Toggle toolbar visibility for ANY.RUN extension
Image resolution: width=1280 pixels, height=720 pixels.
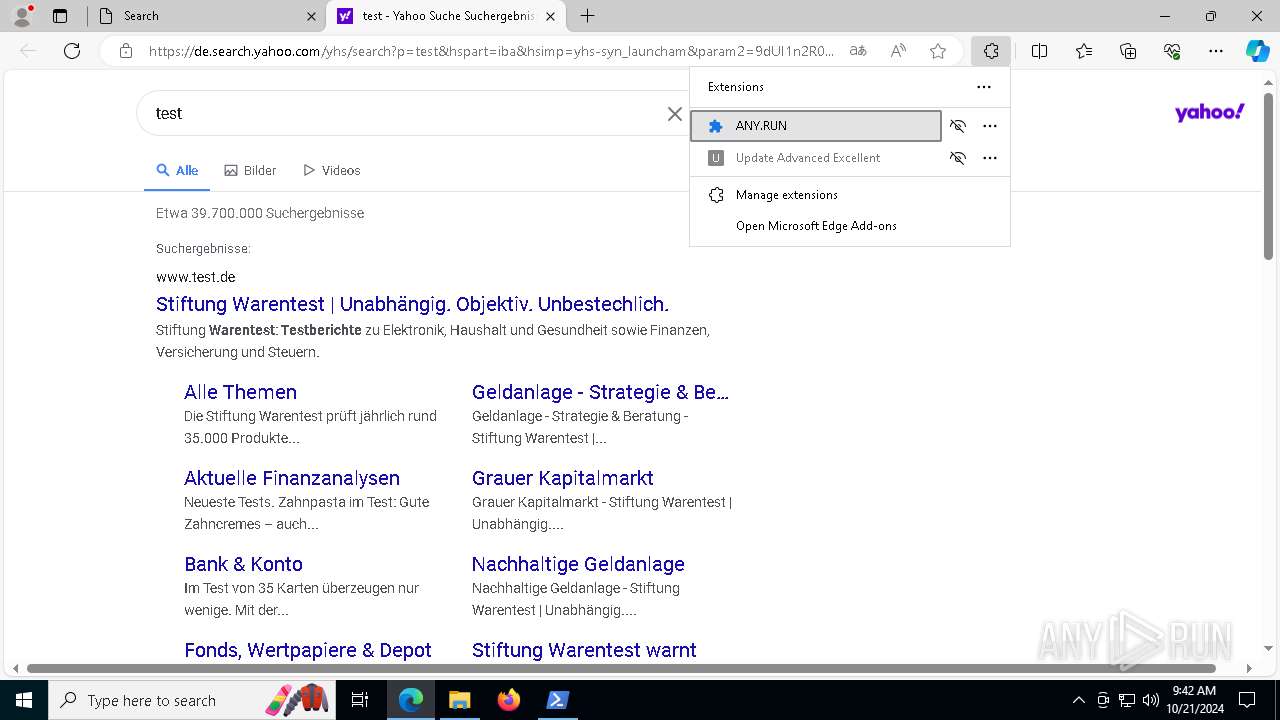tap(958, 126)
